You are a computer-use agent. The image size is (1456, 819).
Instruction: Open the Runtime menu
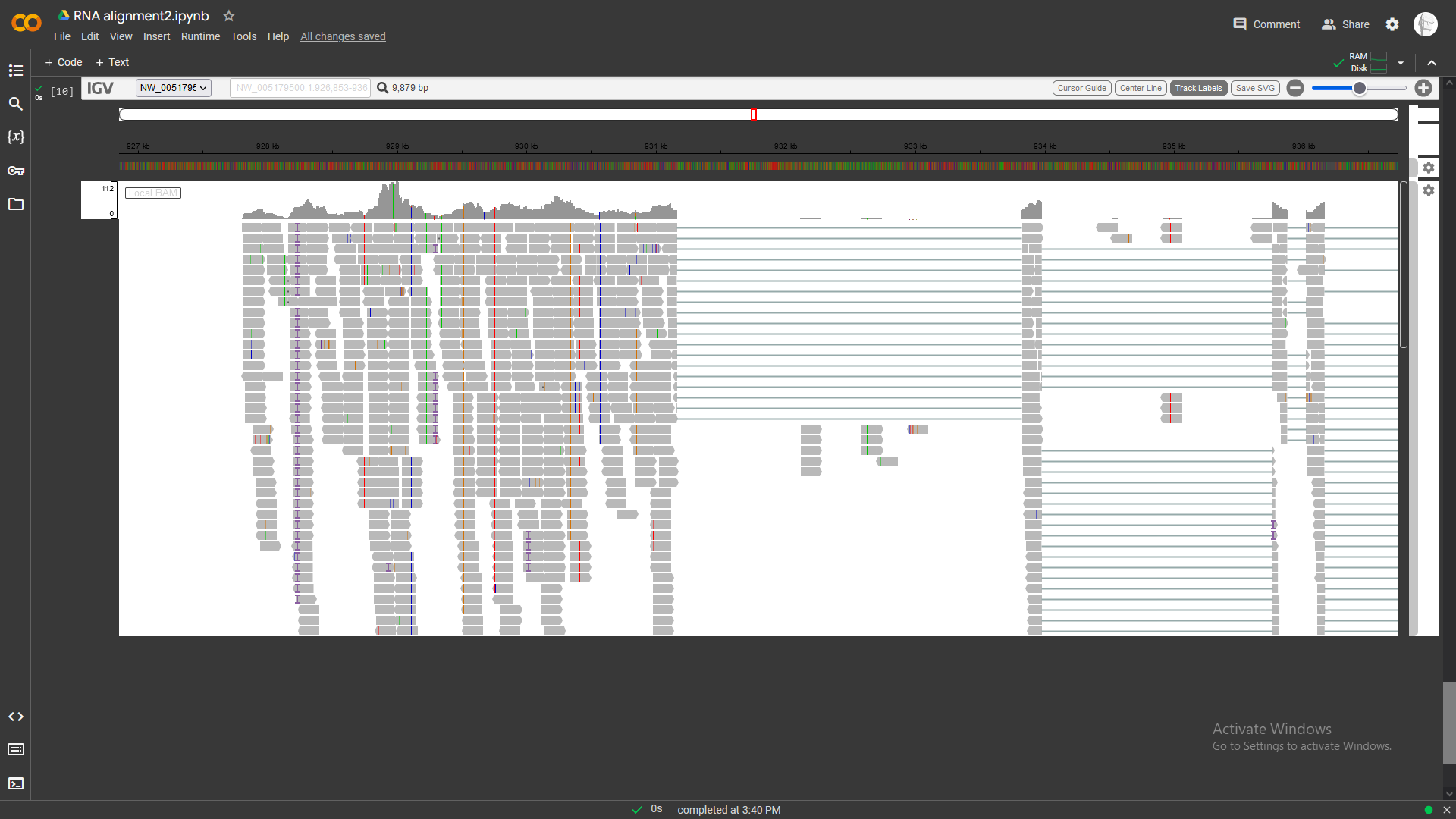coord(200,36)
